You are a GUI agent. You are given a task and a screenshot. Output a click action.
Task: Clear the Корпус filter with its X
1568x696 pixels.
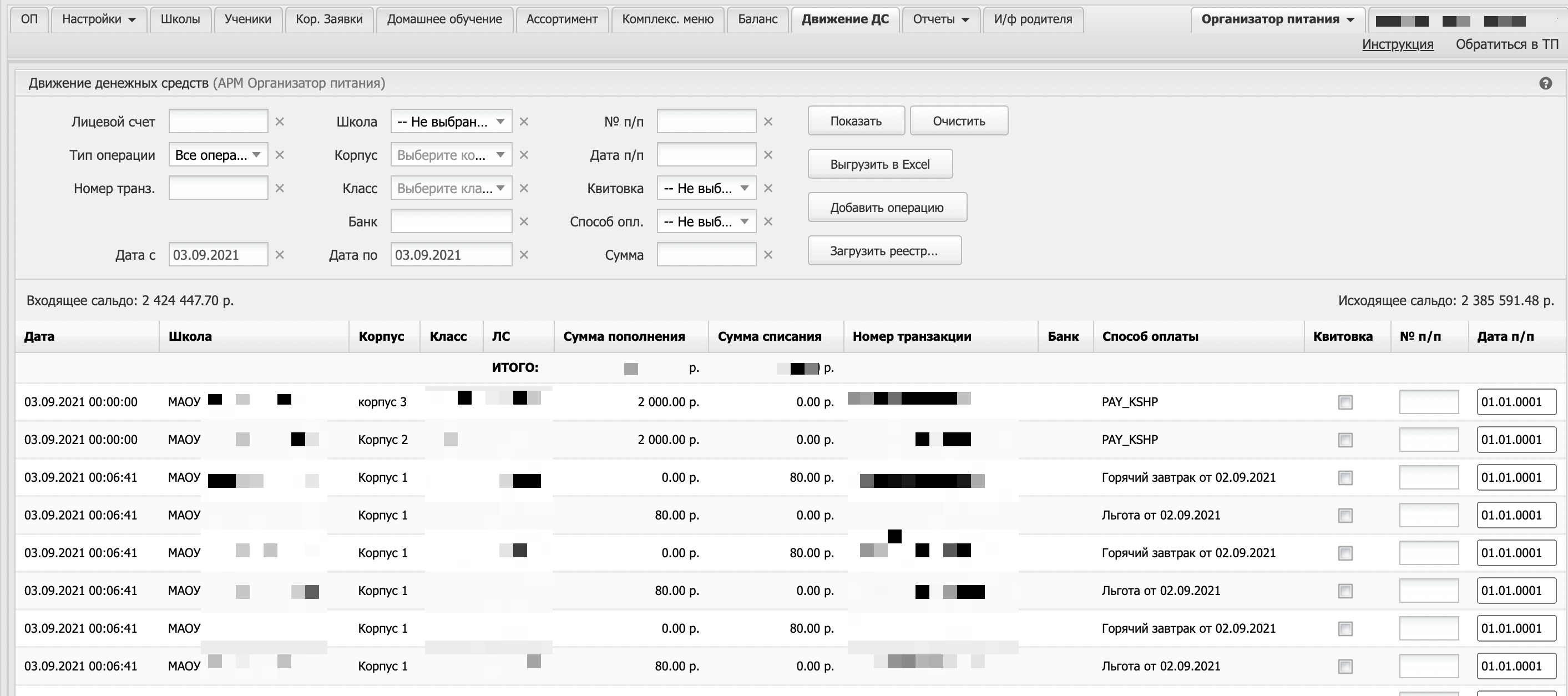tap(524, 155)
